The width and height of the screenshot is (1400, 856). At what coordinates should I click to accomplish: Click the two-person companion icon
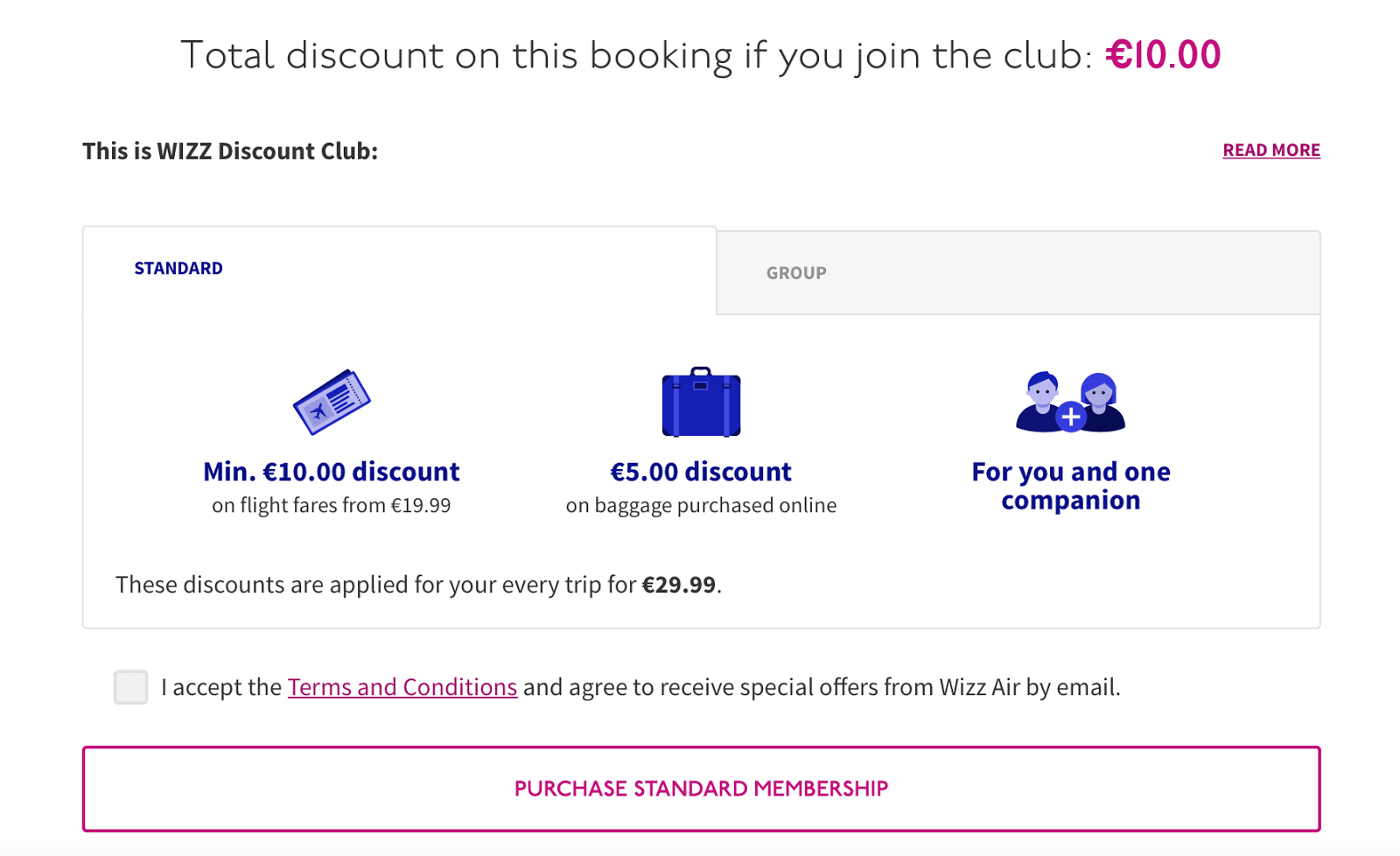(1070, 403)
